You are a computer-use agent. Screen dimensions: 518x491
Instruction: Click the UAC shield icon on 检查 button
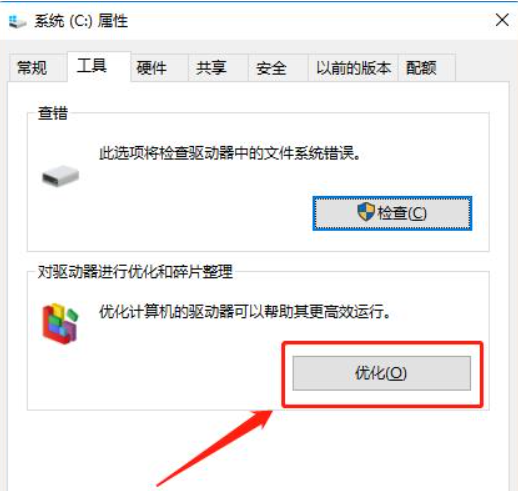[x=366, y=212]
